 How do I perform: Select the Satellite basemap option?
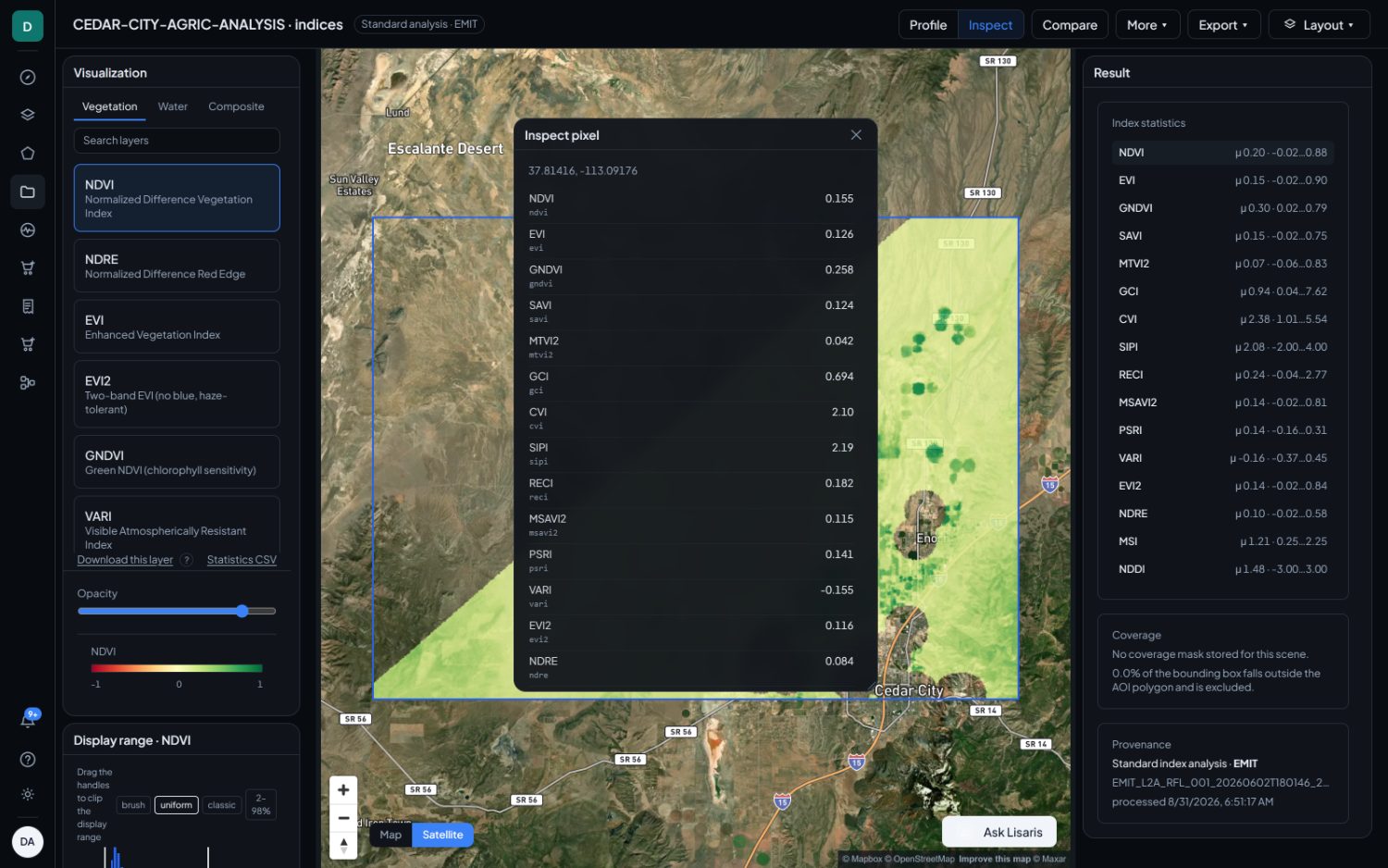pos(442,835)
